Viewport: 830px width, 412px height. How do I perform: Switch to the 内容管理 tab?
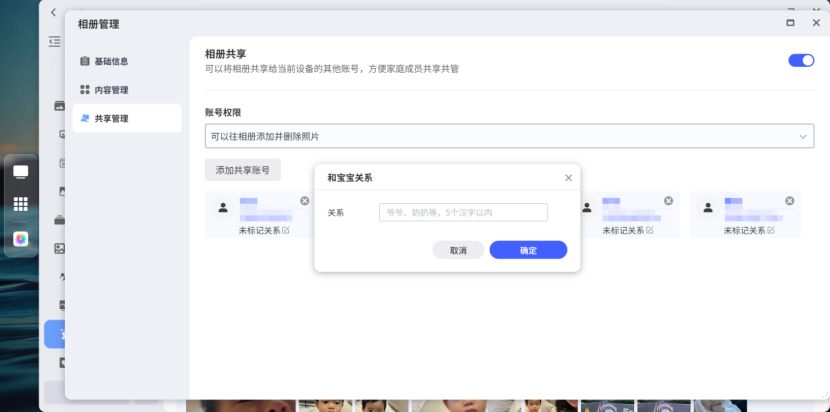pyautogui.click(x=127, y=90)
